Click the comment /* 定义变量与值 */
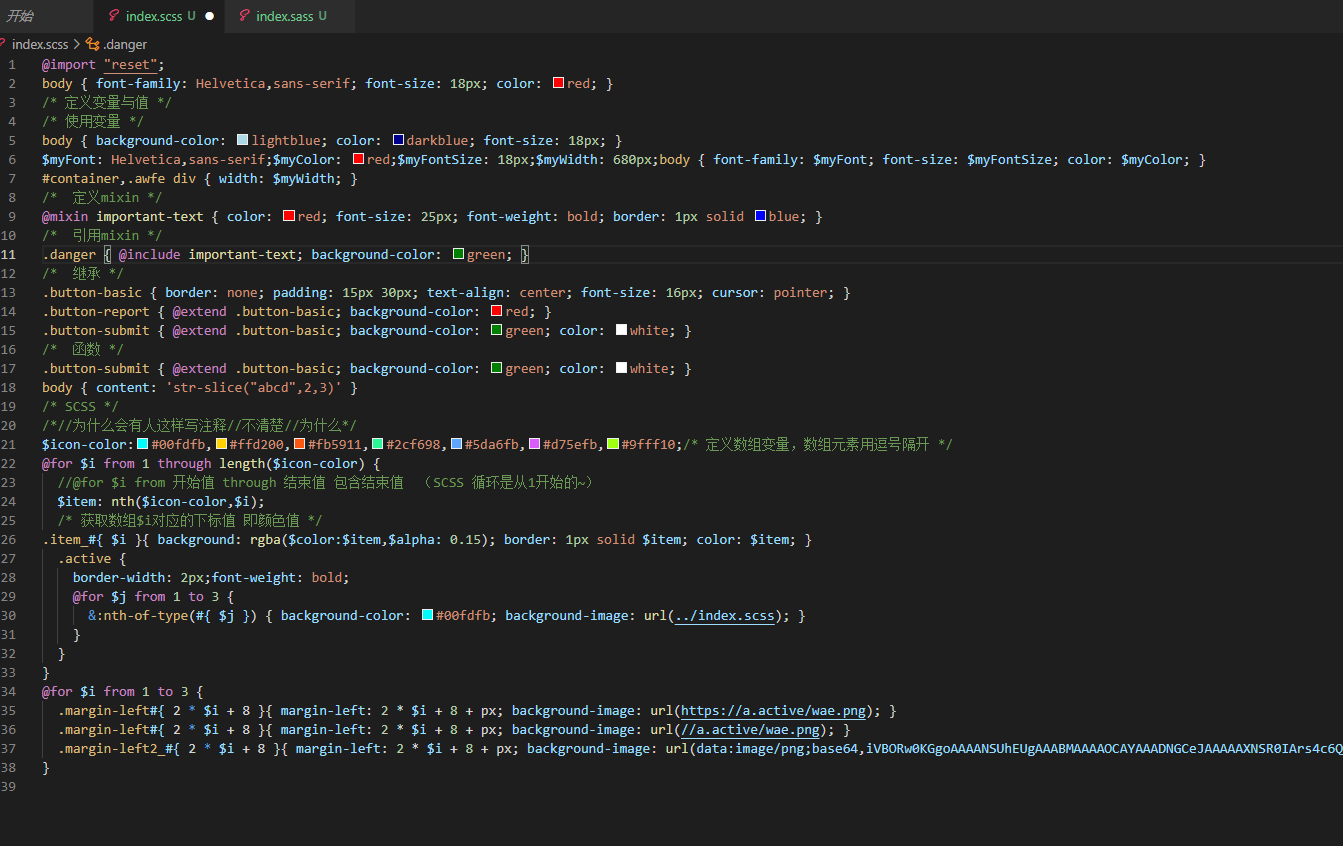The height and width of the screenshot is (846, 1343). (x=107, y=103)
